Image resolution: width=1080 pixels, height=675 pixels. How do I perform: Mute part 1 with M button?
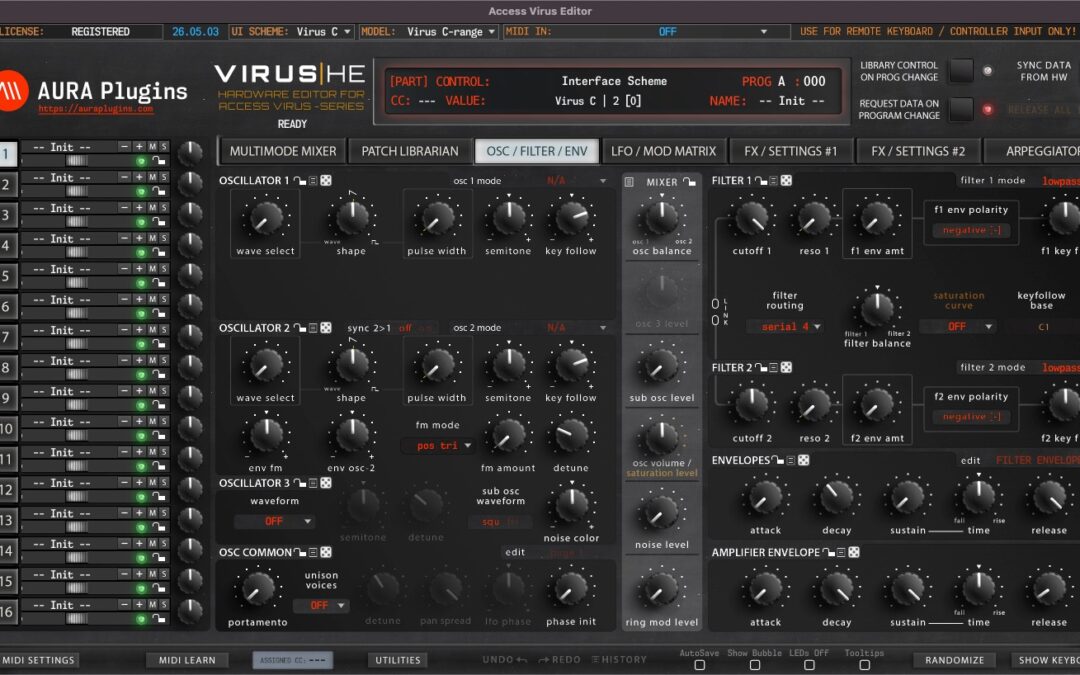point(152,147)
